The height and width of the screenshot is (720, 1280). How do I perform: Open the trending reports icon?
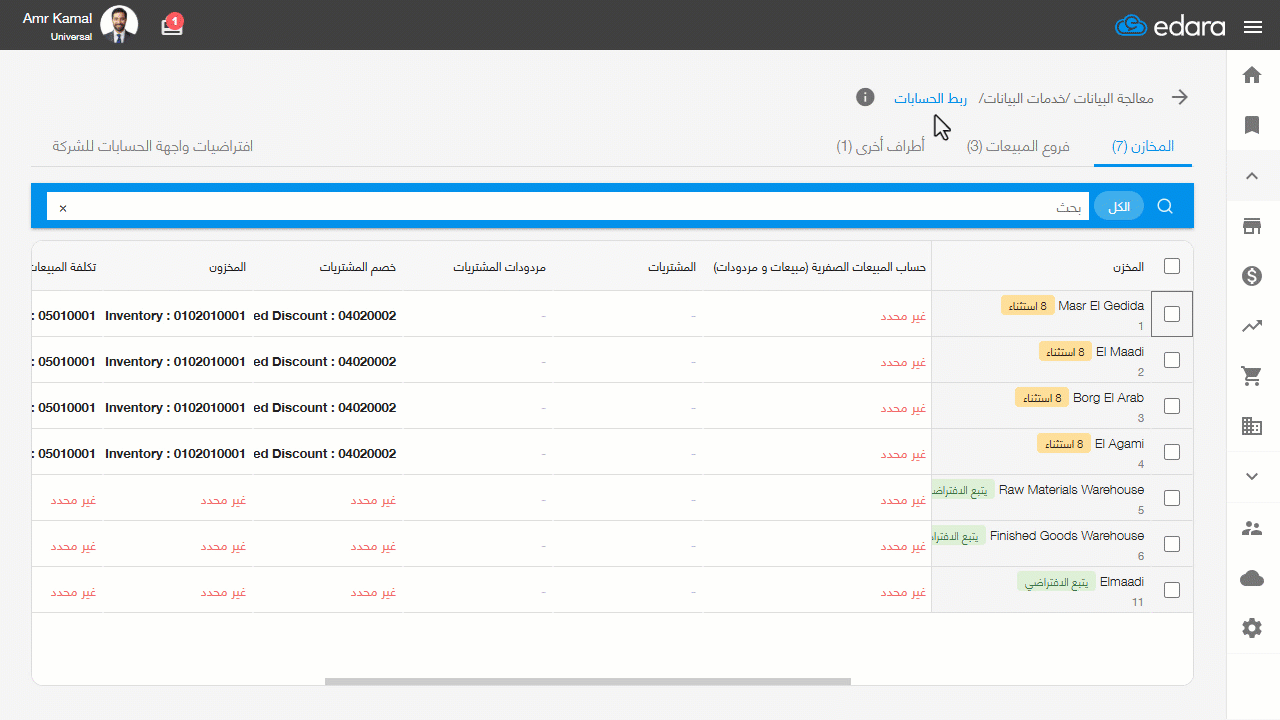pos(1251,326)
